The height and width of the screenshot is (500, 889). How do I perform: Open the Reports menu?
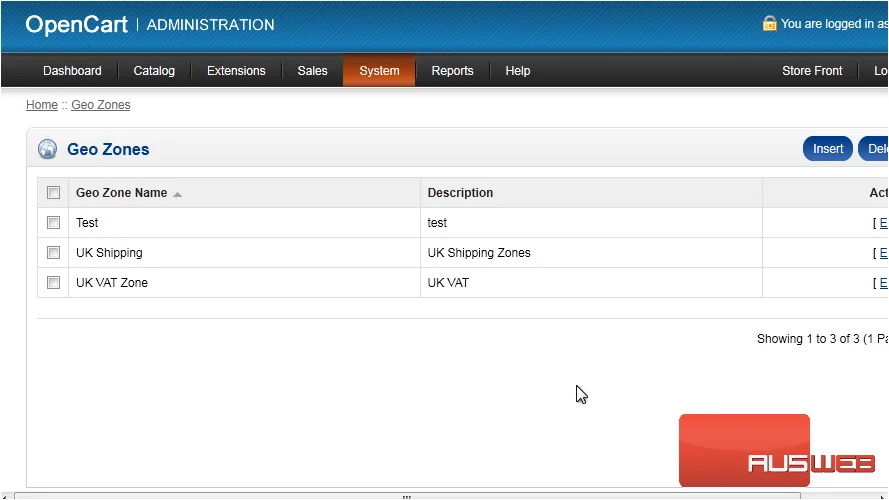[452, 71]
